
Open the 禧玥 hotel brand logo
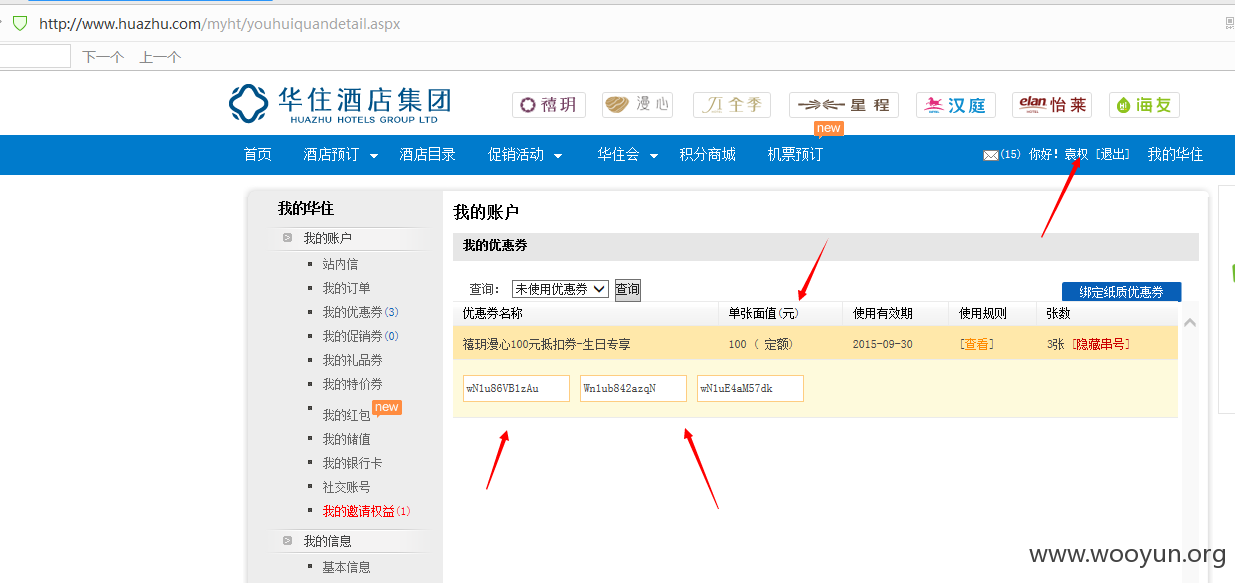pyautogui.click(x=548, y=105)
